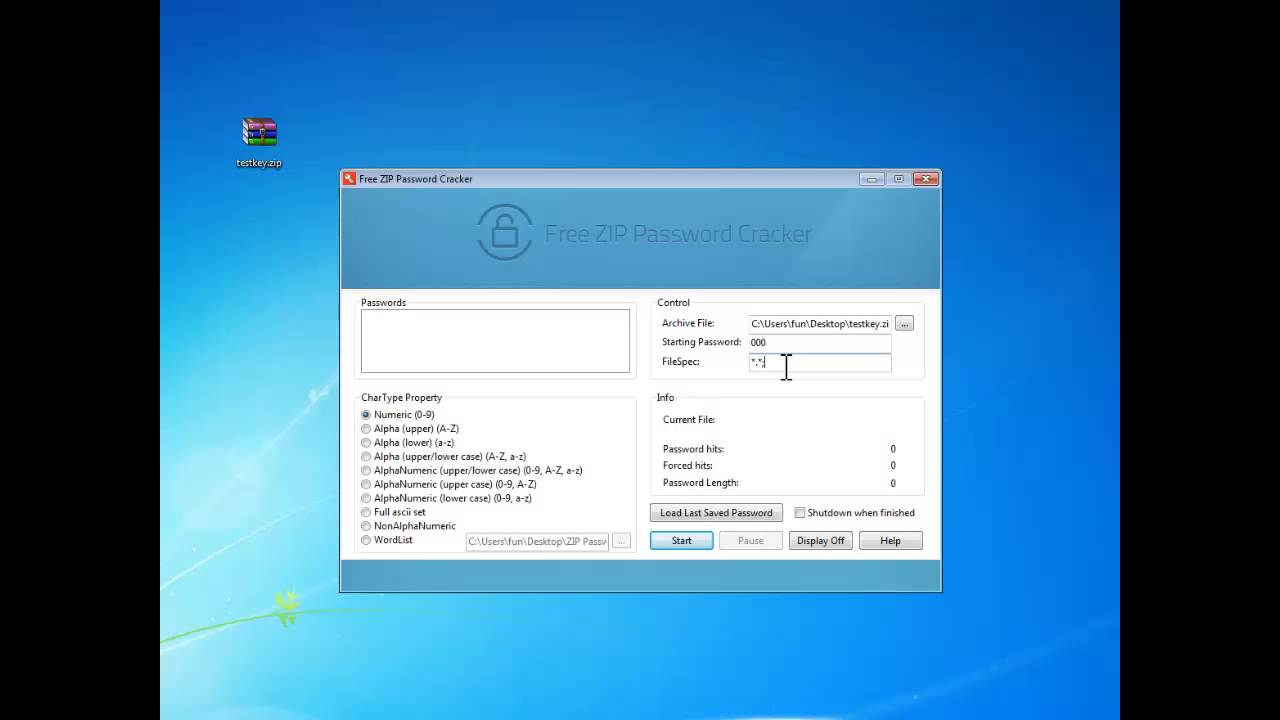Start the password cracking
This screenshot has height=720, width=1280.
coord(681,541)
